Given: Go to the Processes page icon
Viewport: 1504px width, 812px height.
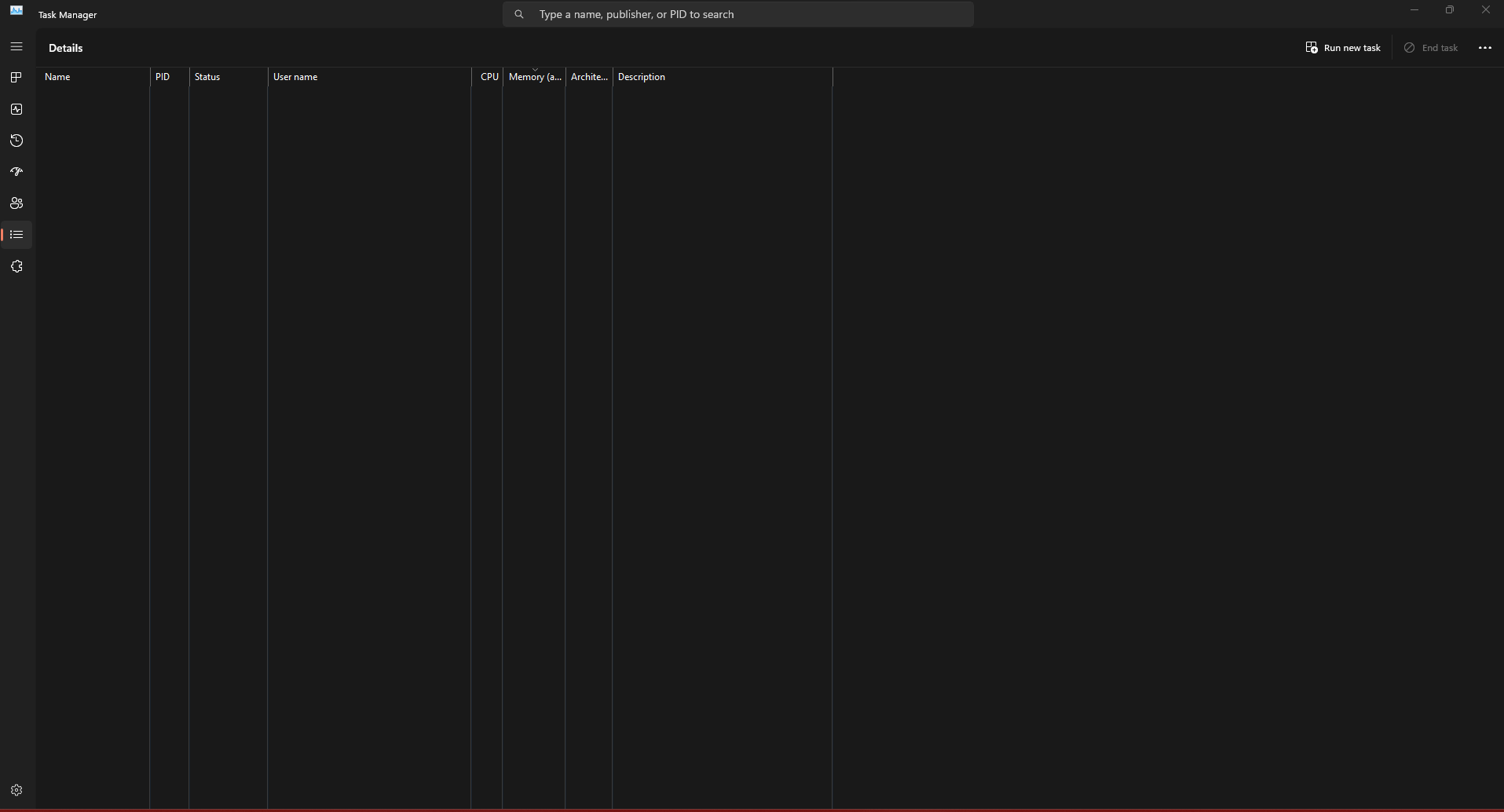Looking at the screenshot, I should pyautogui.click(x=16, y=78).
